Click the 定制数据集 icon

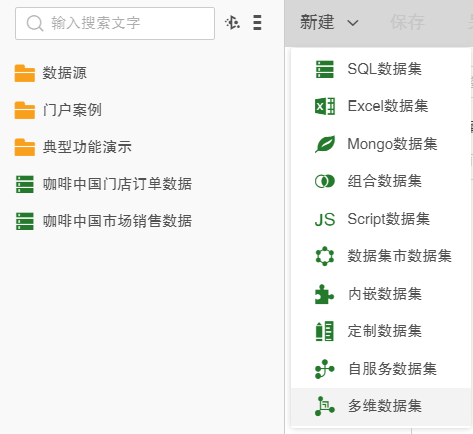point(324,331)
